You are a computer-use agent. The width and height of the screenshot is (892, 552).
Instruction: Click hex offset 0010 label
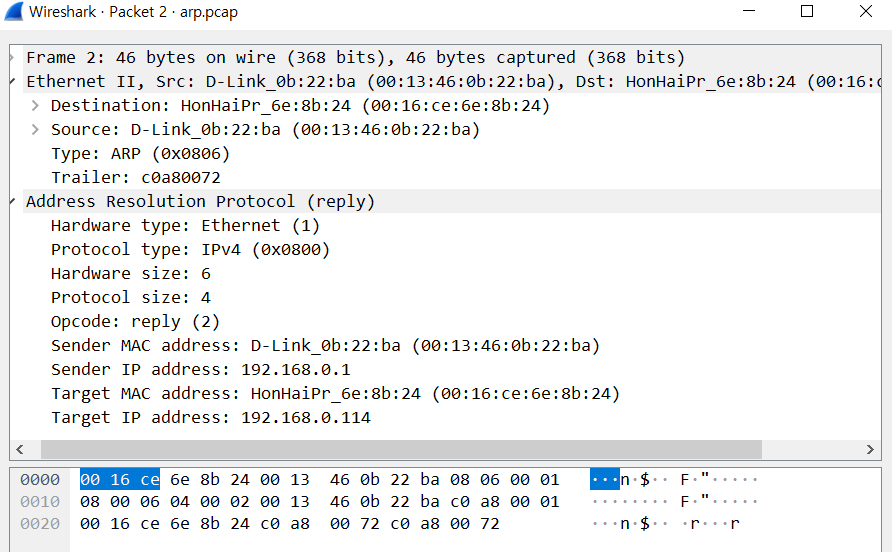click(40, 502)
